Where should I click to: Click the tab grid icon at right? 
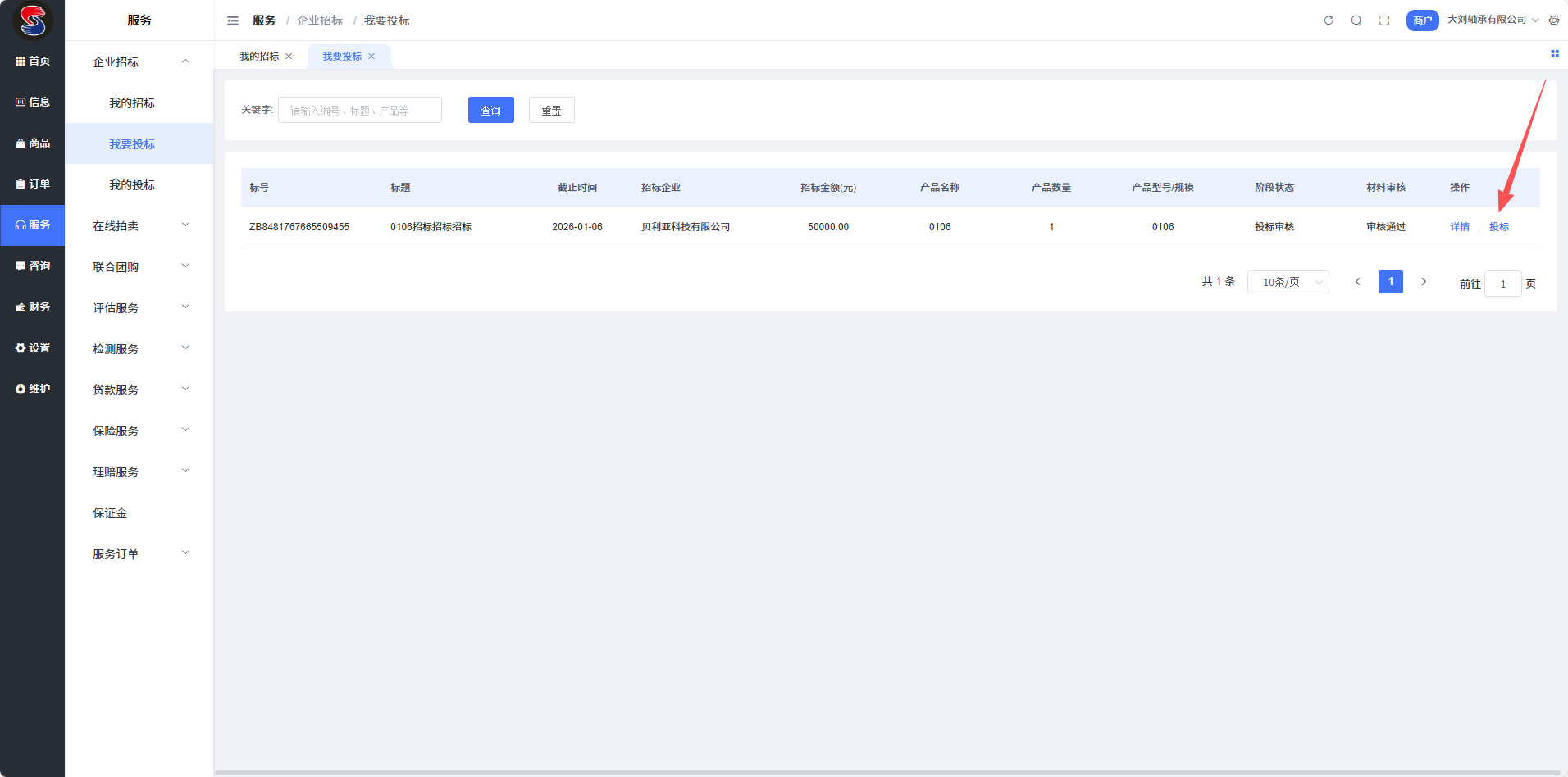click(1554, 54)
